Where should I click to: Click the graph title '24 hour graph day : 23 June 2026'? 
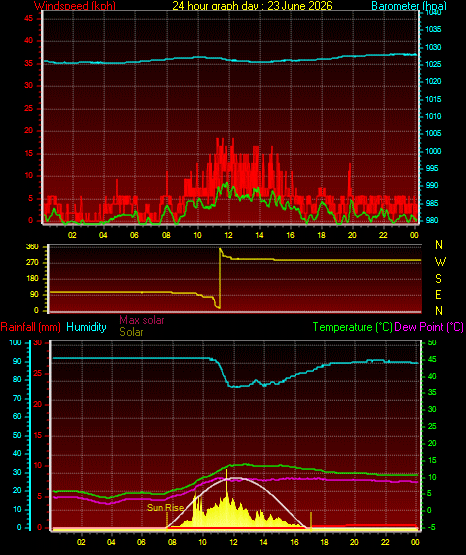click(x=252, y=6)
